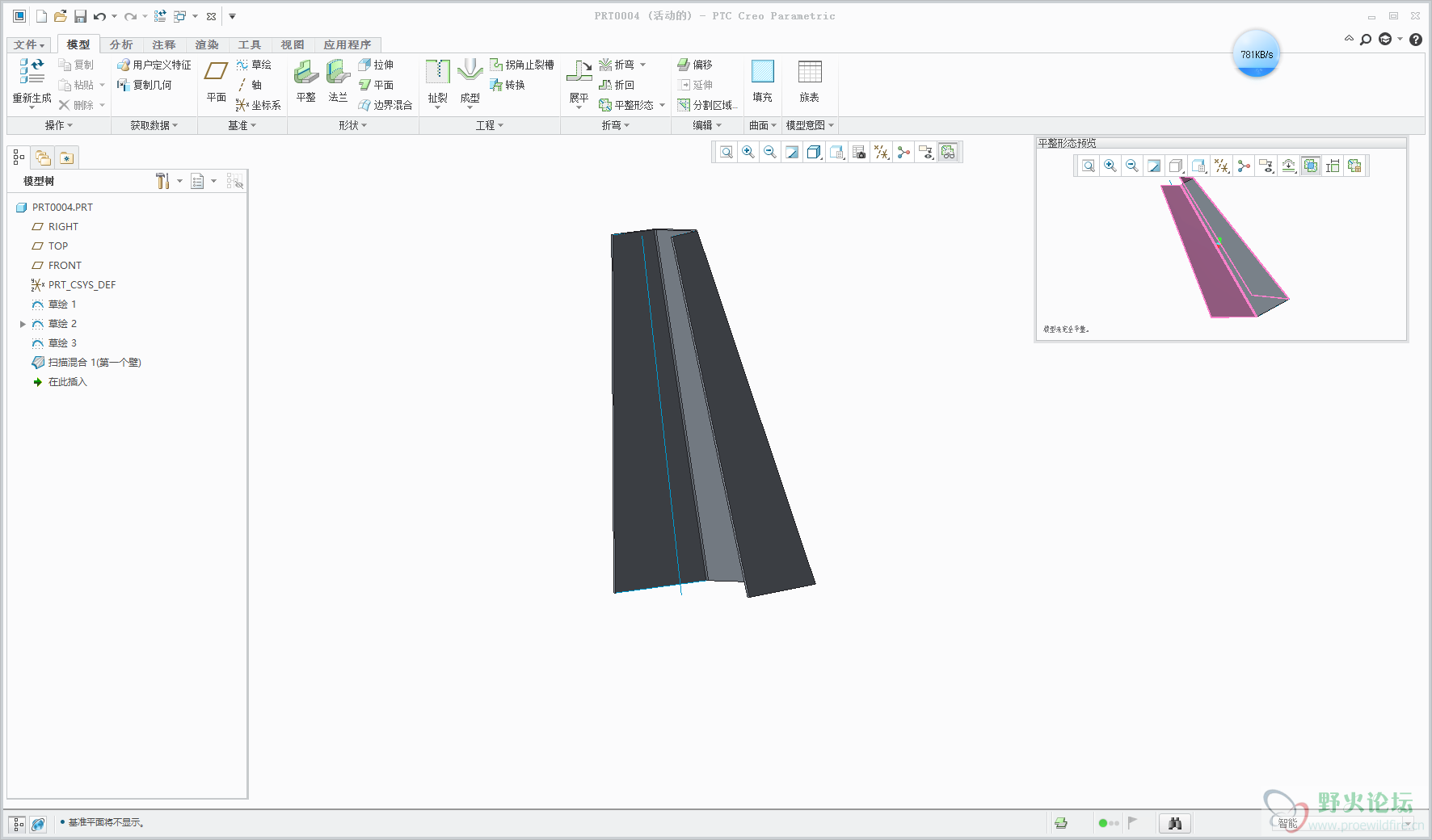The width and height of the screenshot is (1432, 840).
Task: Click the Unbend (展平) tool icon
Action: coord(579,73)
